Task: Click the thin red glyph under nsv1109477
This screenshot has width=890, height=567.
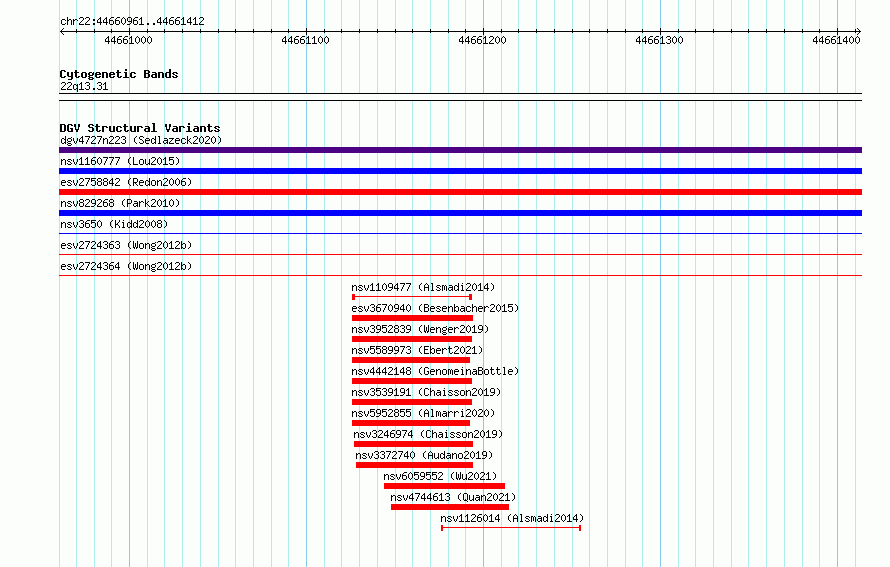Action: click(412, 297)
